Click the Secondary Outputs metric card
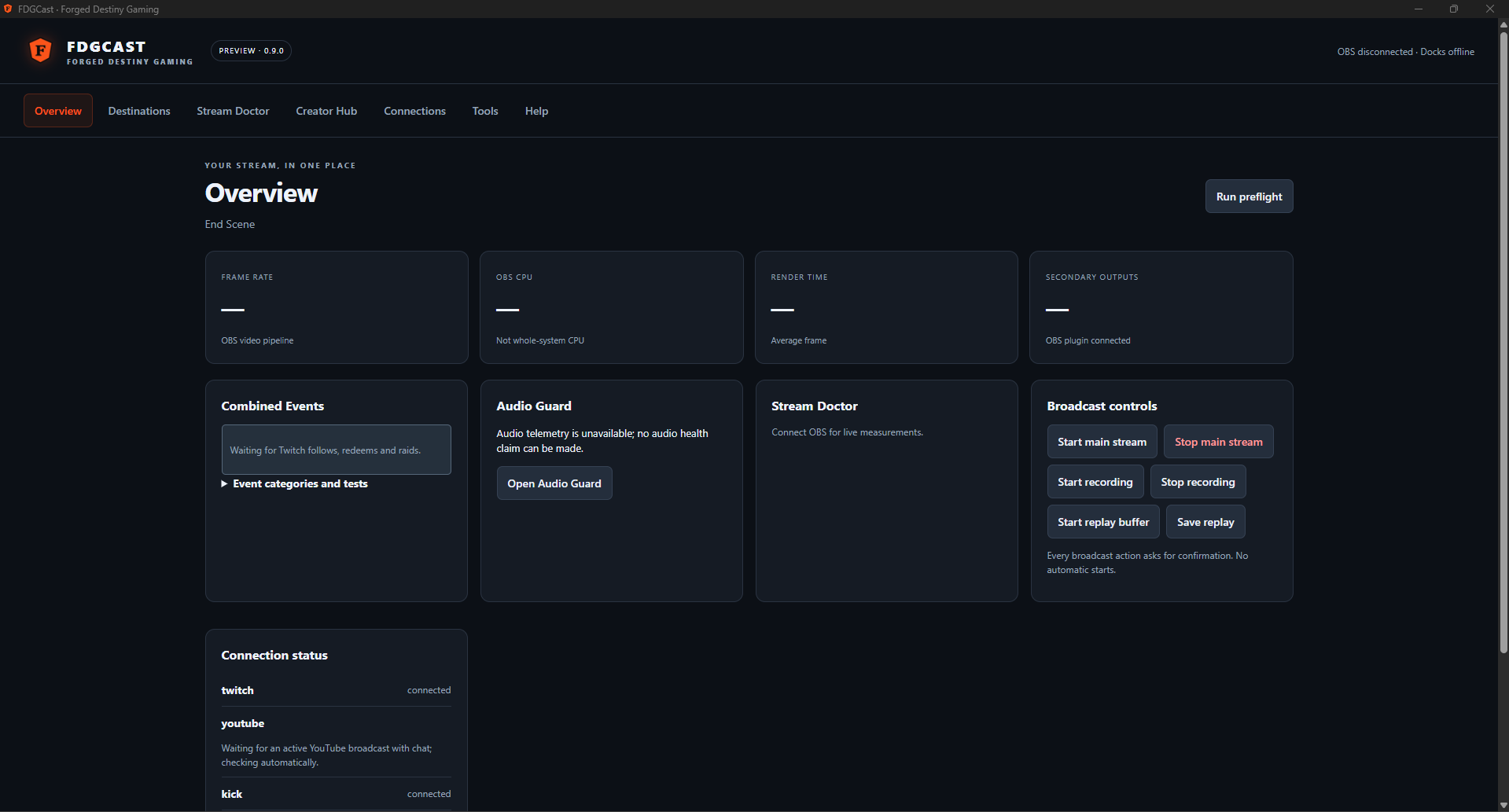1509x812 pixels. 1161,307
